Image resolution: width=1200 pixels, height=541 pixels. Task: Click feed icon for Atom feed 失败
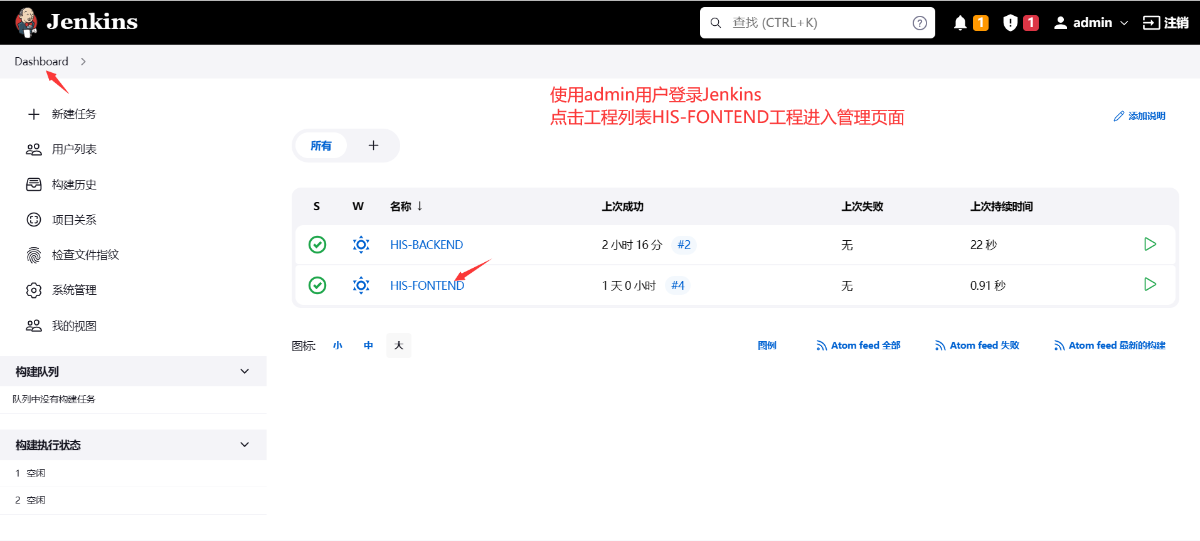pos(941,346)
